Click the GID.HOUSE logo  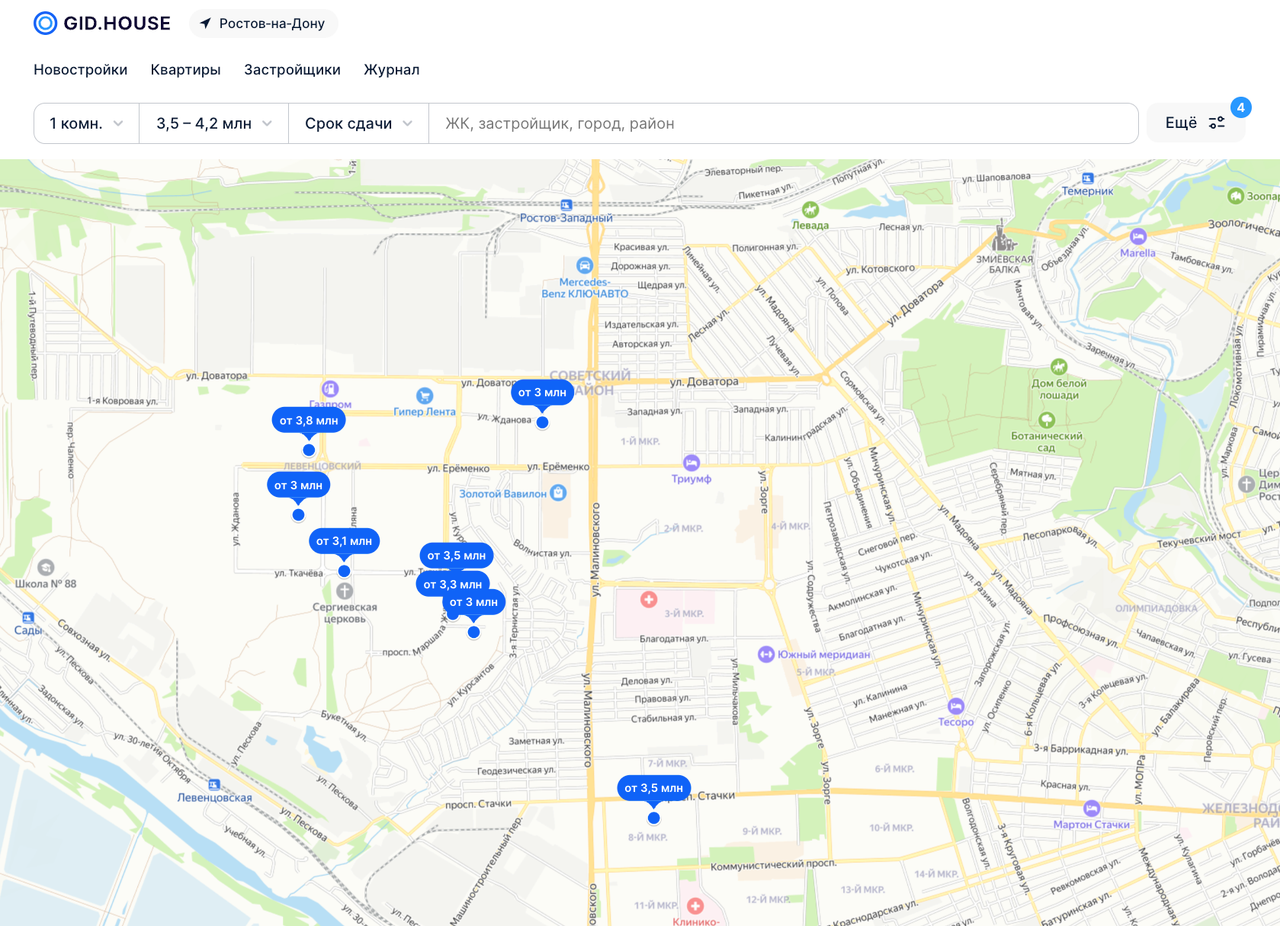pyautogui.click(x=102, y=23)
